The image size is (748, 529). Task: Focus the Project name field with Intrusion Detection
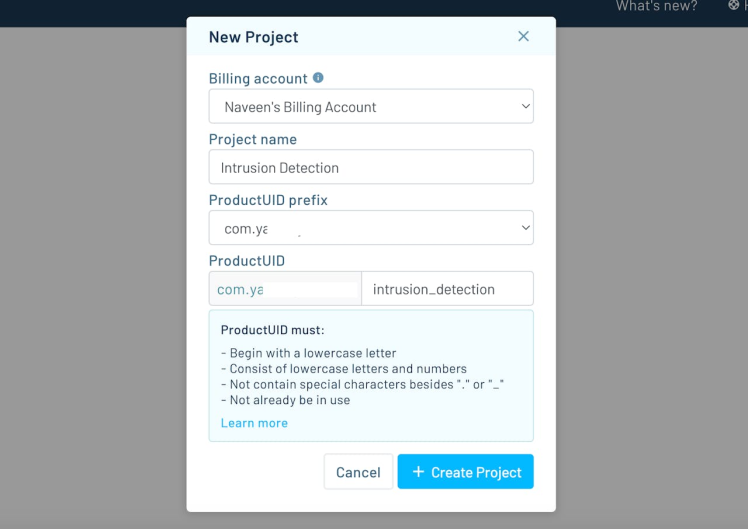tap(370, 168)
